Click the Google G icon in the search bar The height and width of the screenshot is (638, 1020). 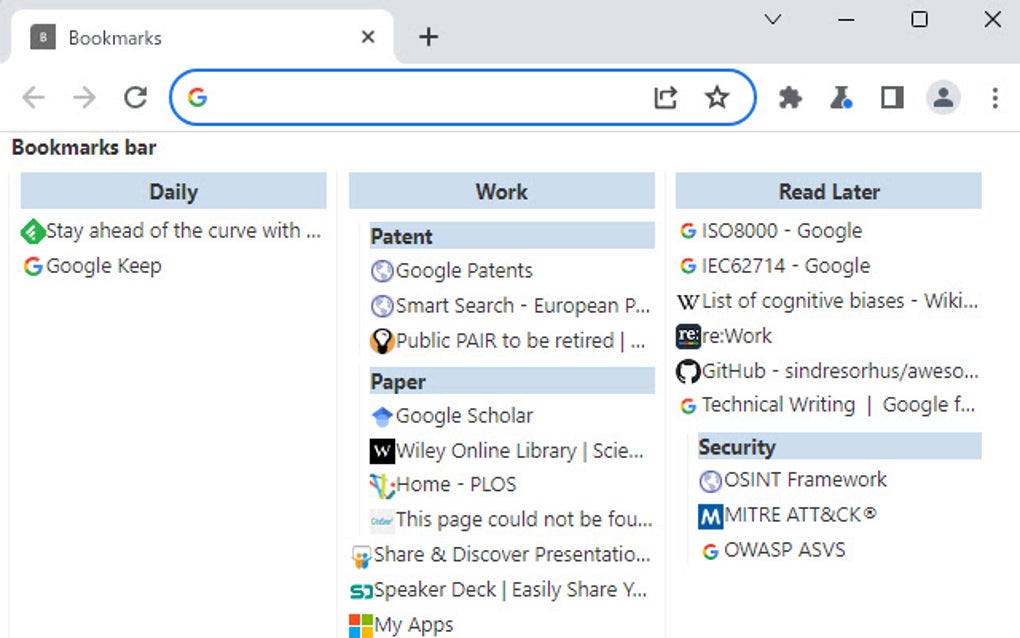coord(199,97)
